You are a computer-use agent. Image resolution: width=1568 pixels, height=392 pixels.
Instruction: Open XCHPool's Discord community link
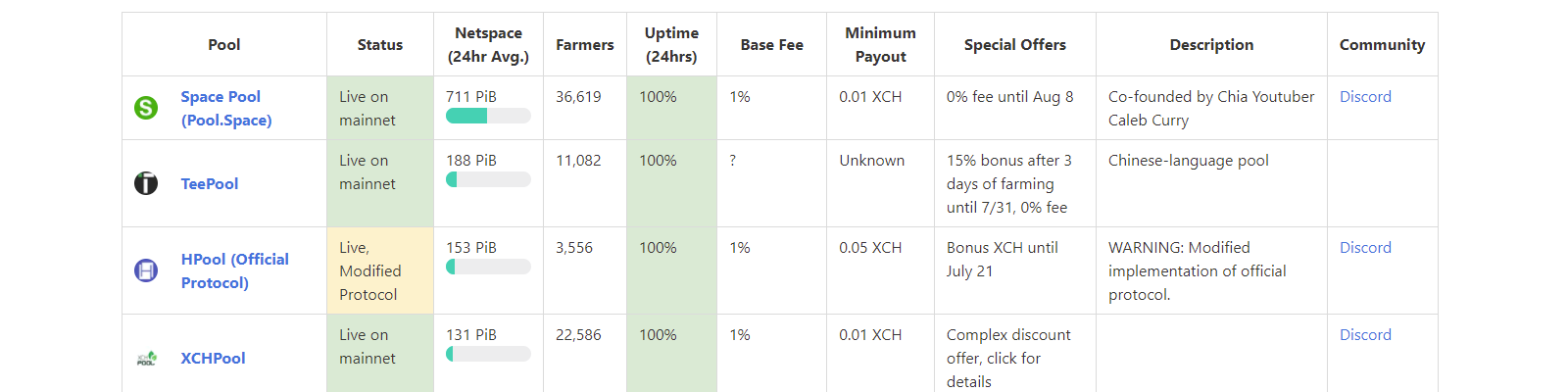click(1365, 335)
